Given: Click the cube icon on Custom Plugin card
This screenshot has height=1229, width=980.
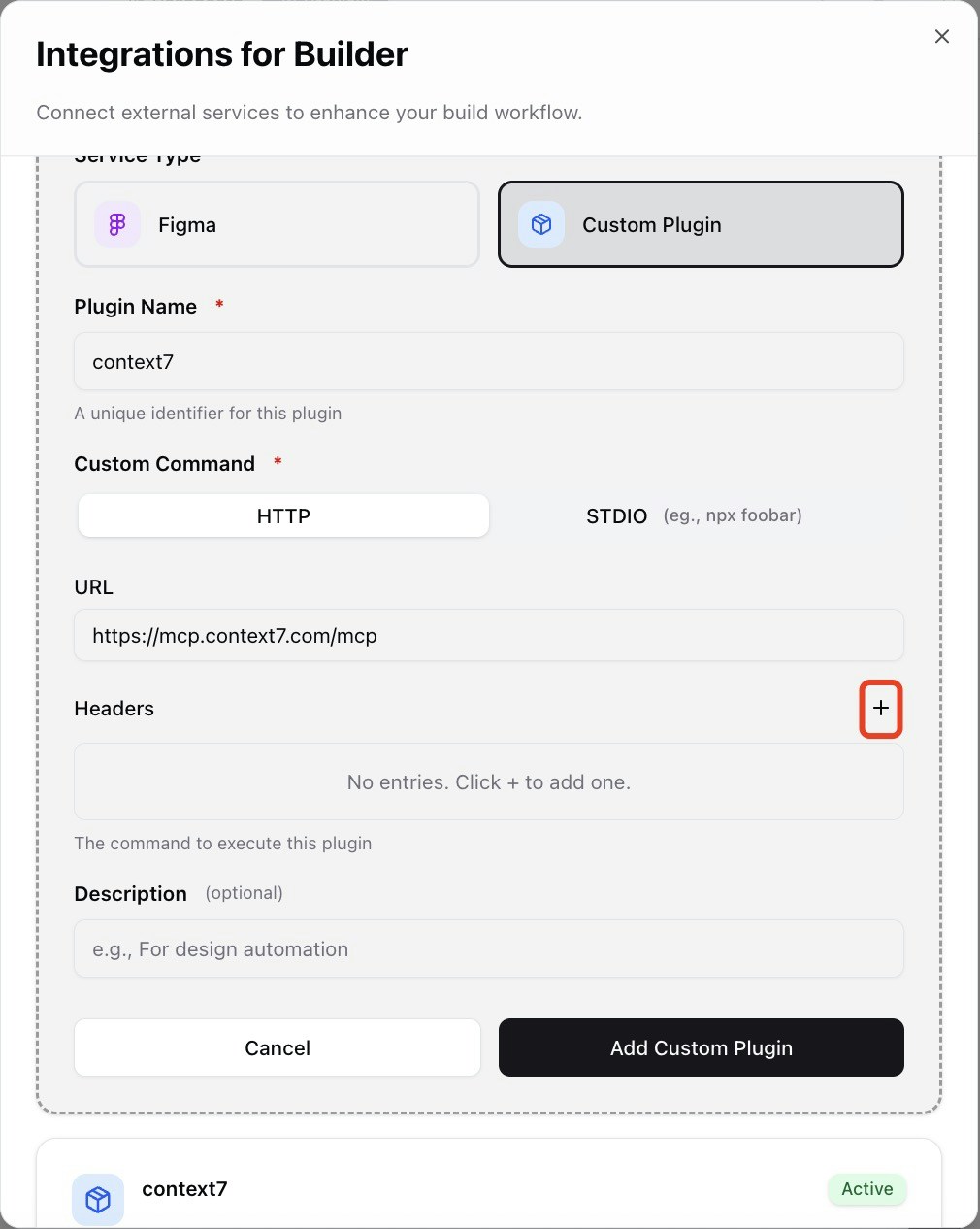Looking at the screenshot, I should [540, 224].
